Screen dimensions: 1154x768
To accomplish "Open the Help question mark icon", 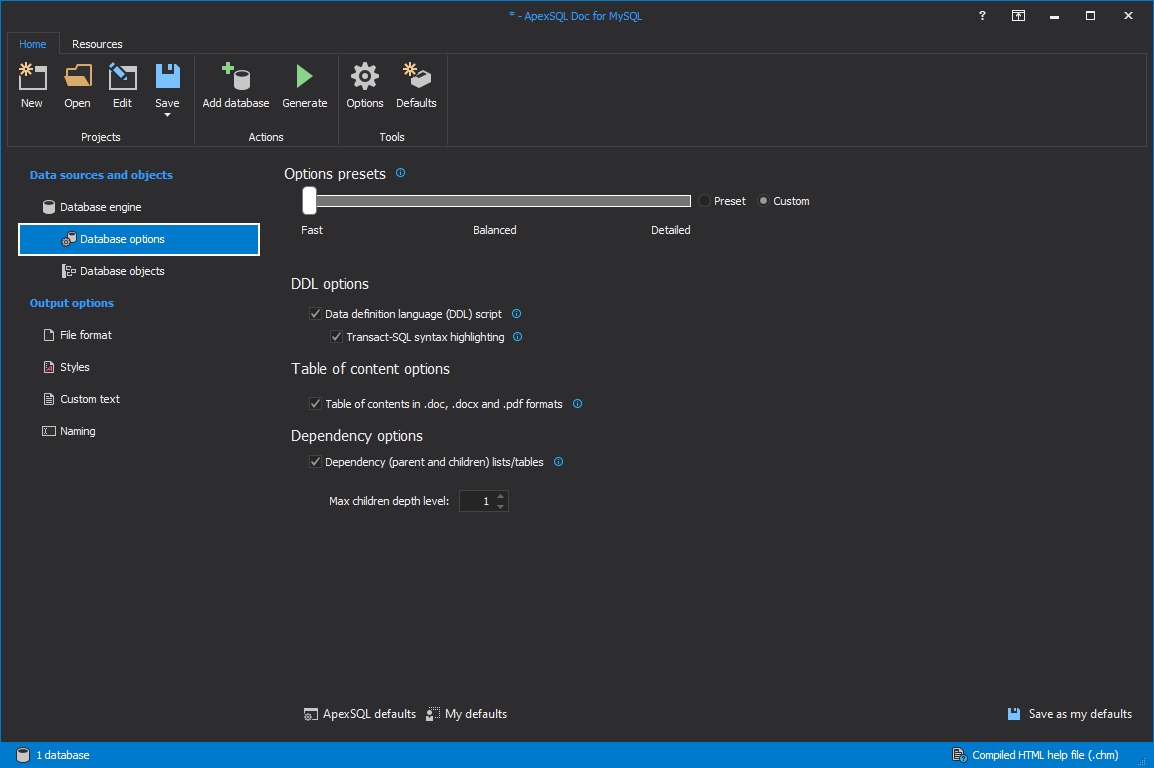I will pos(982,15).
